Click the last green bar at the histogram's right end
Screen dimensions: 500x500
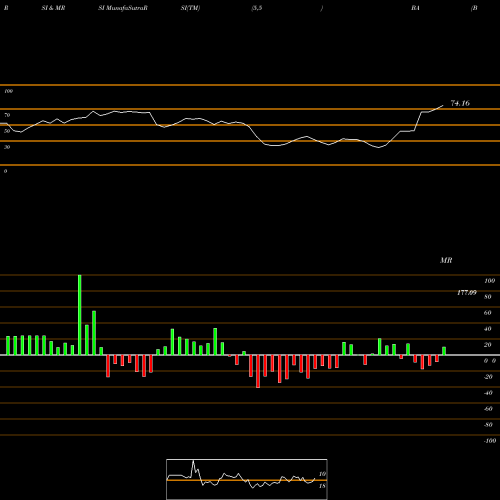[444, 351]
